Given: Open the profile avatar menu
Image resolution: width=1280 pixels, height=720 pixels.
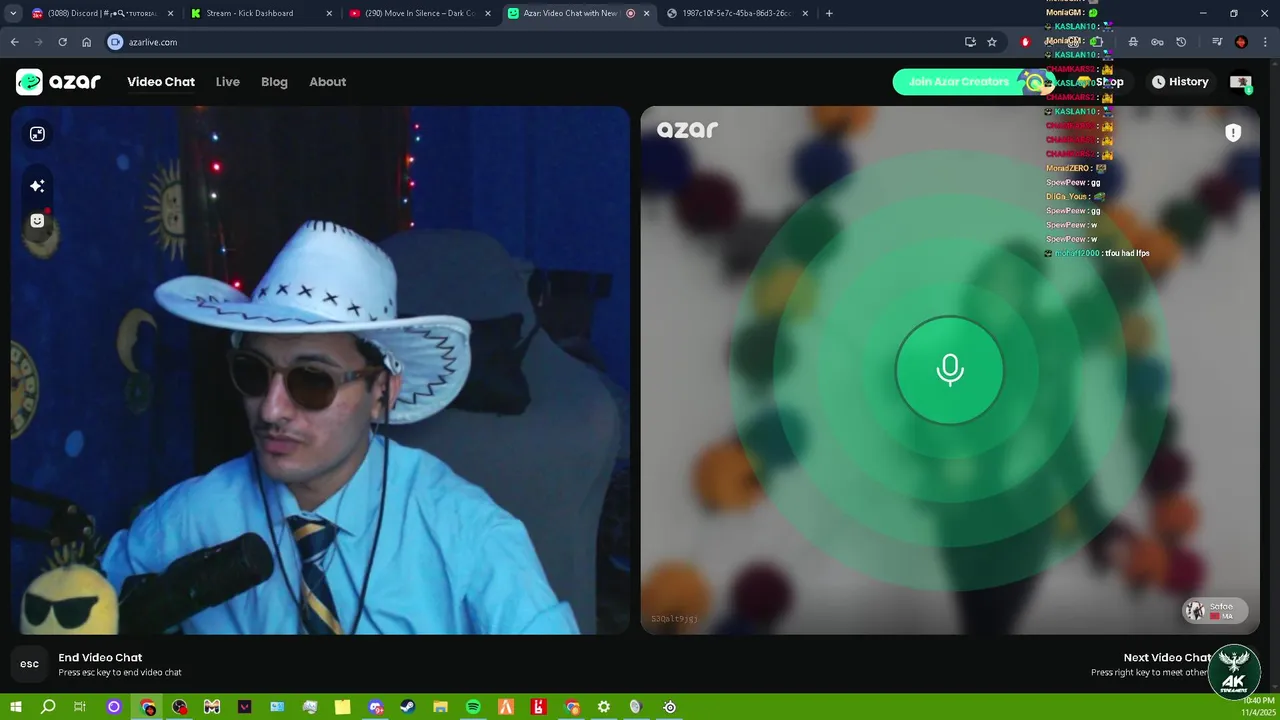Looking at the screenshot, I should (1241, 83).
